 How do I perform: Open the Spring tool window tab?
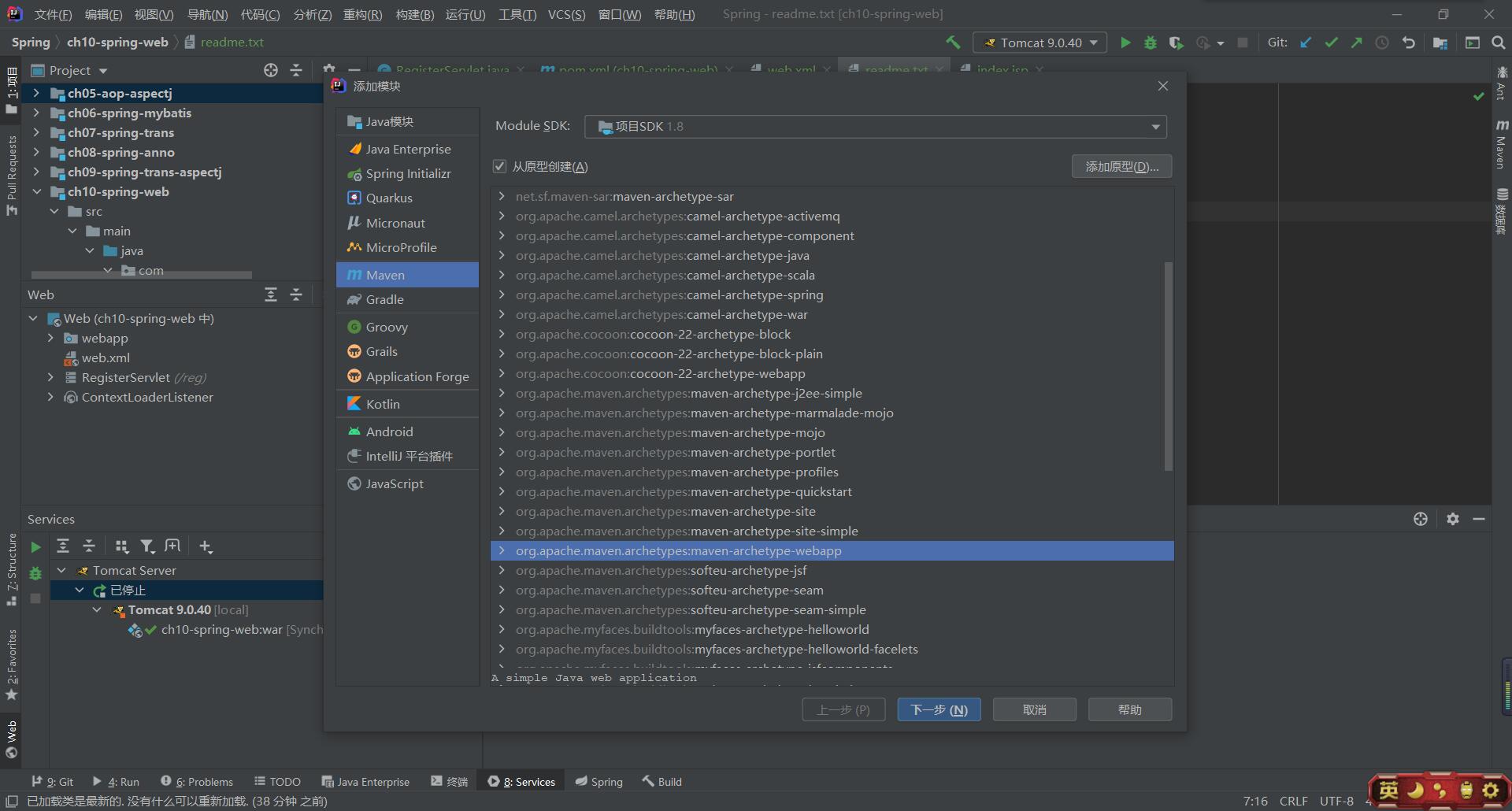coord(598,782)
